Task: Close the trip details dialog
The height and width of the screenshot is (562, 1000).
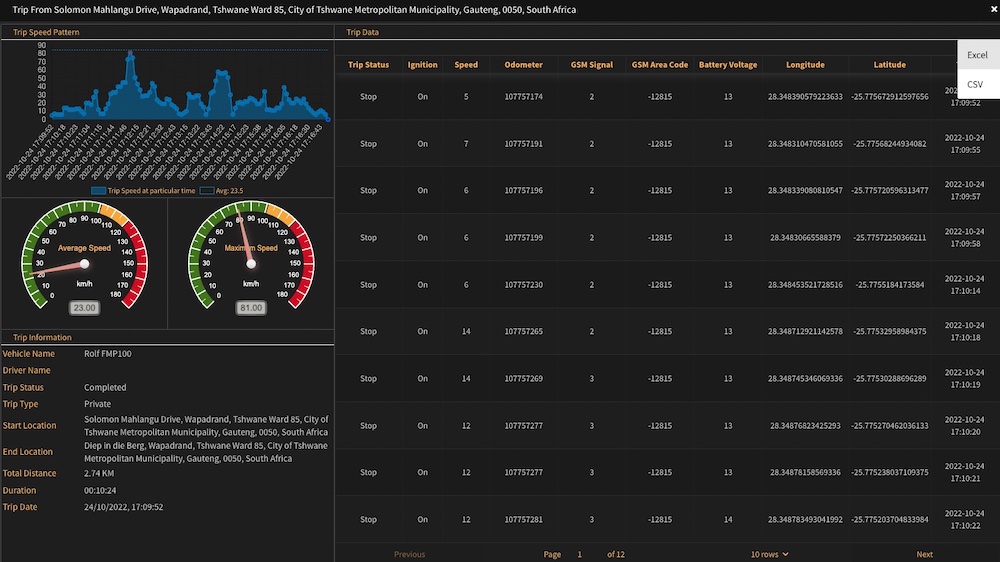Action: click(993, 9)
